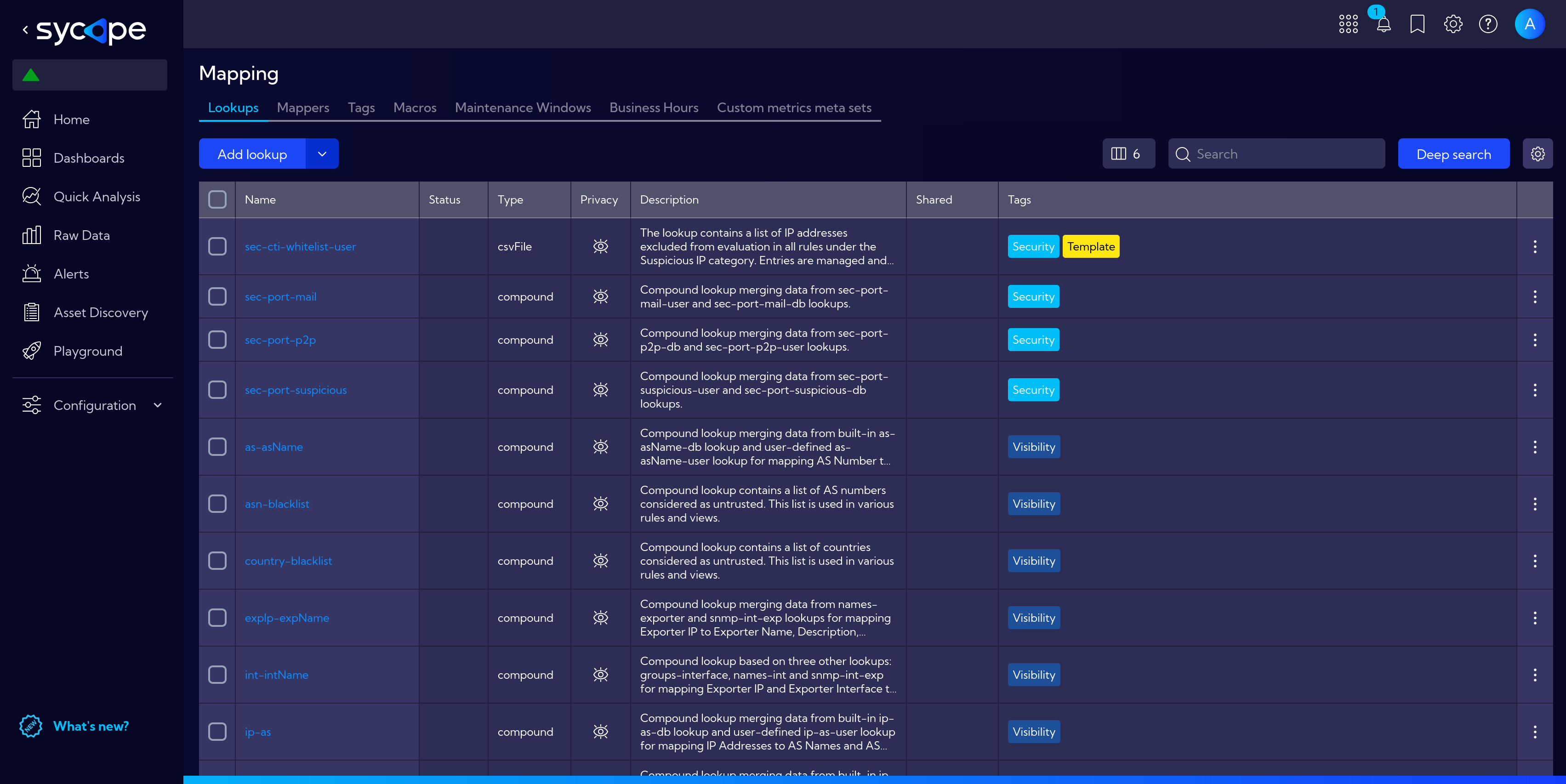Open Quick Analysis from sidebar
The image size is (1566, 784).
pyautogui.click(x=81, y=196)
